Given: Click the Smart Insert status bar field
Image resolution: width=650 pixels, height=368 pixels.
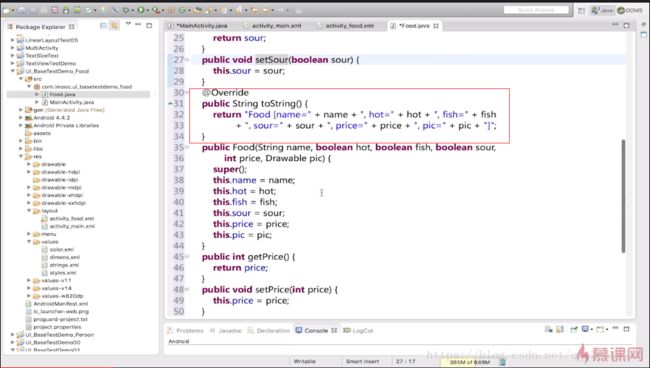Looking at the screenshot, I should 362,361.
